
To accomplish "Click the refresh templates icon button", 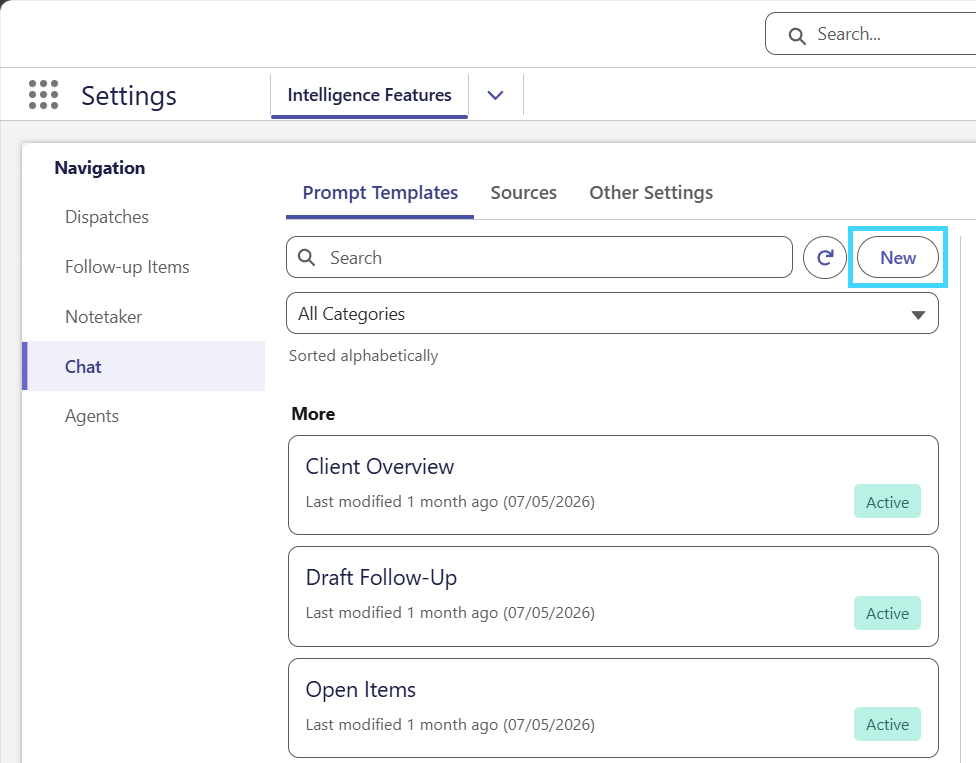I will pos(825,258).
